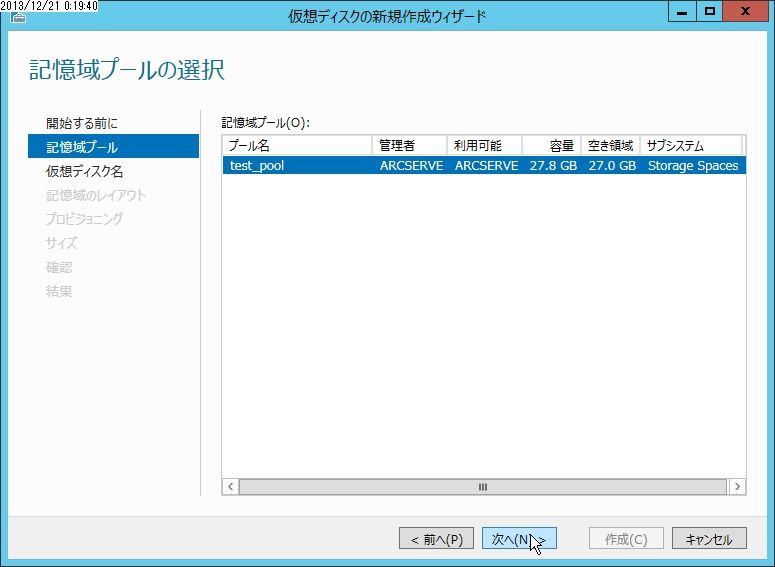
Task: Sort by 利用可能 column header
Action: click(x=484, y=145)
